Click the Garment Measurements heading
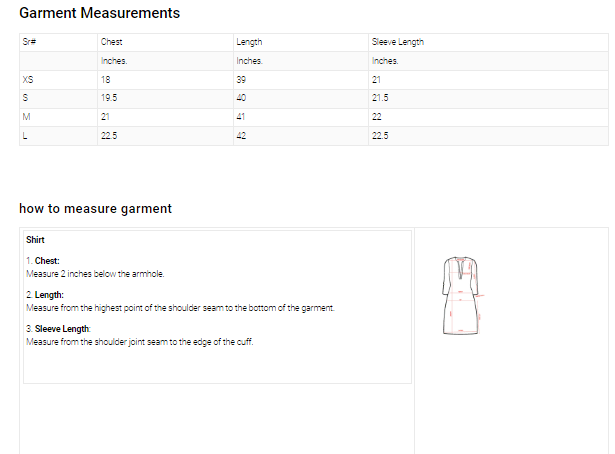Image resolution: width=615 pixels, height=454 pixels. [x=99, y=13]
